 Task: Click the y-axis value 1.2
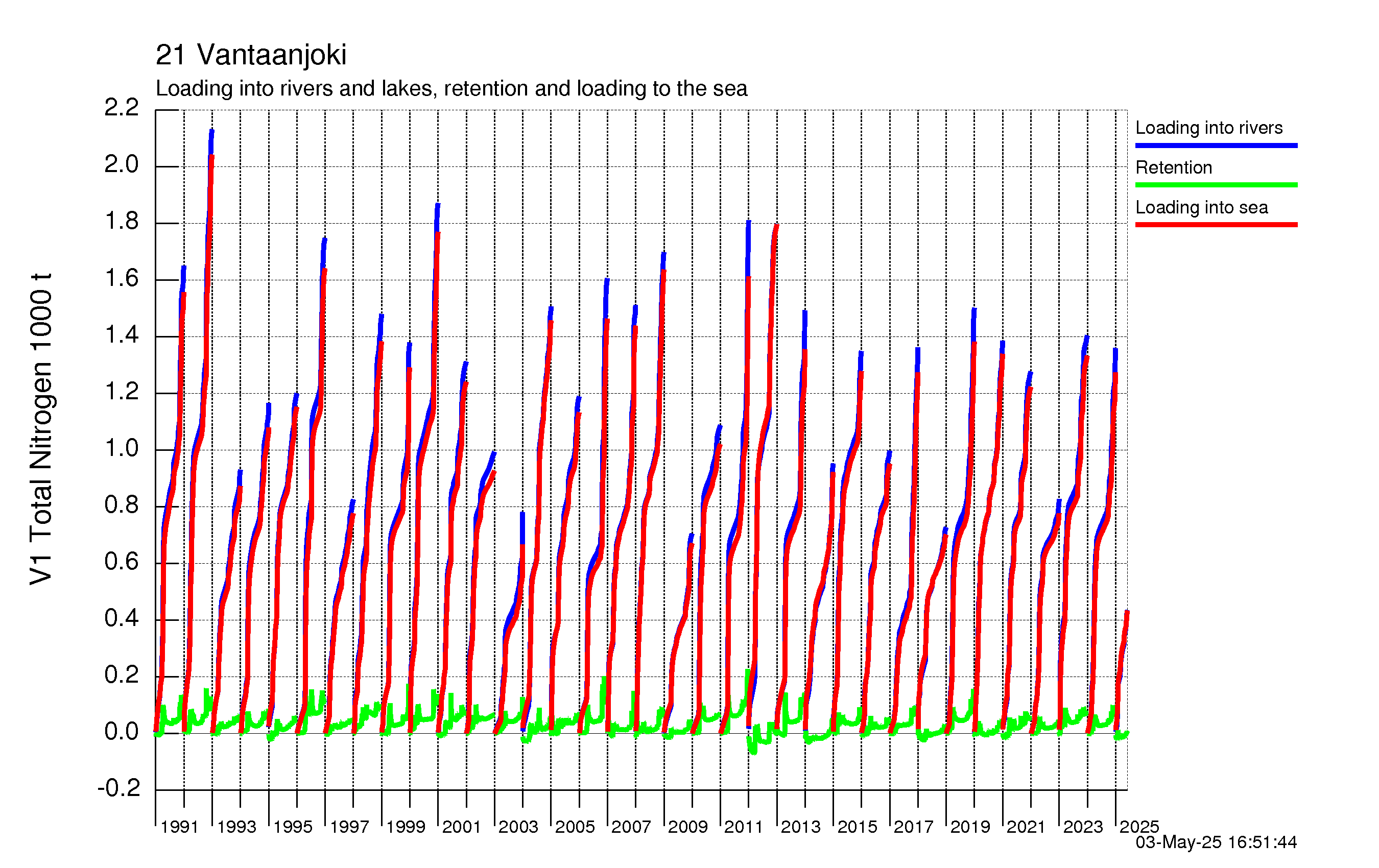coord(122,392)
